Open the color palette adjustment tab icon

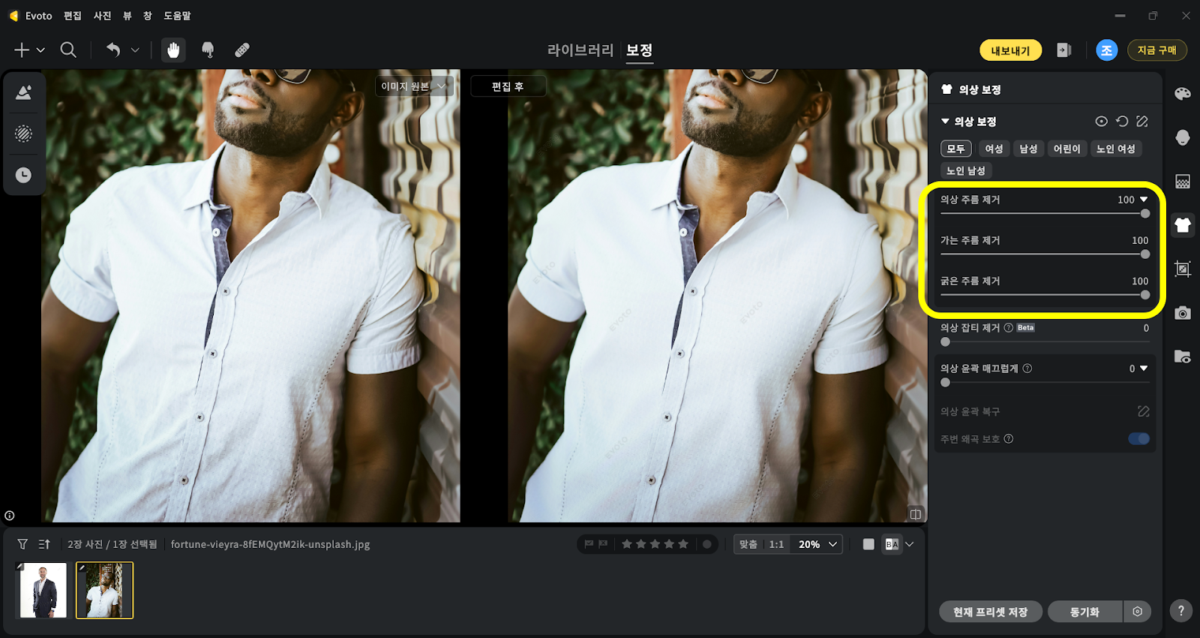[1182, 93]
